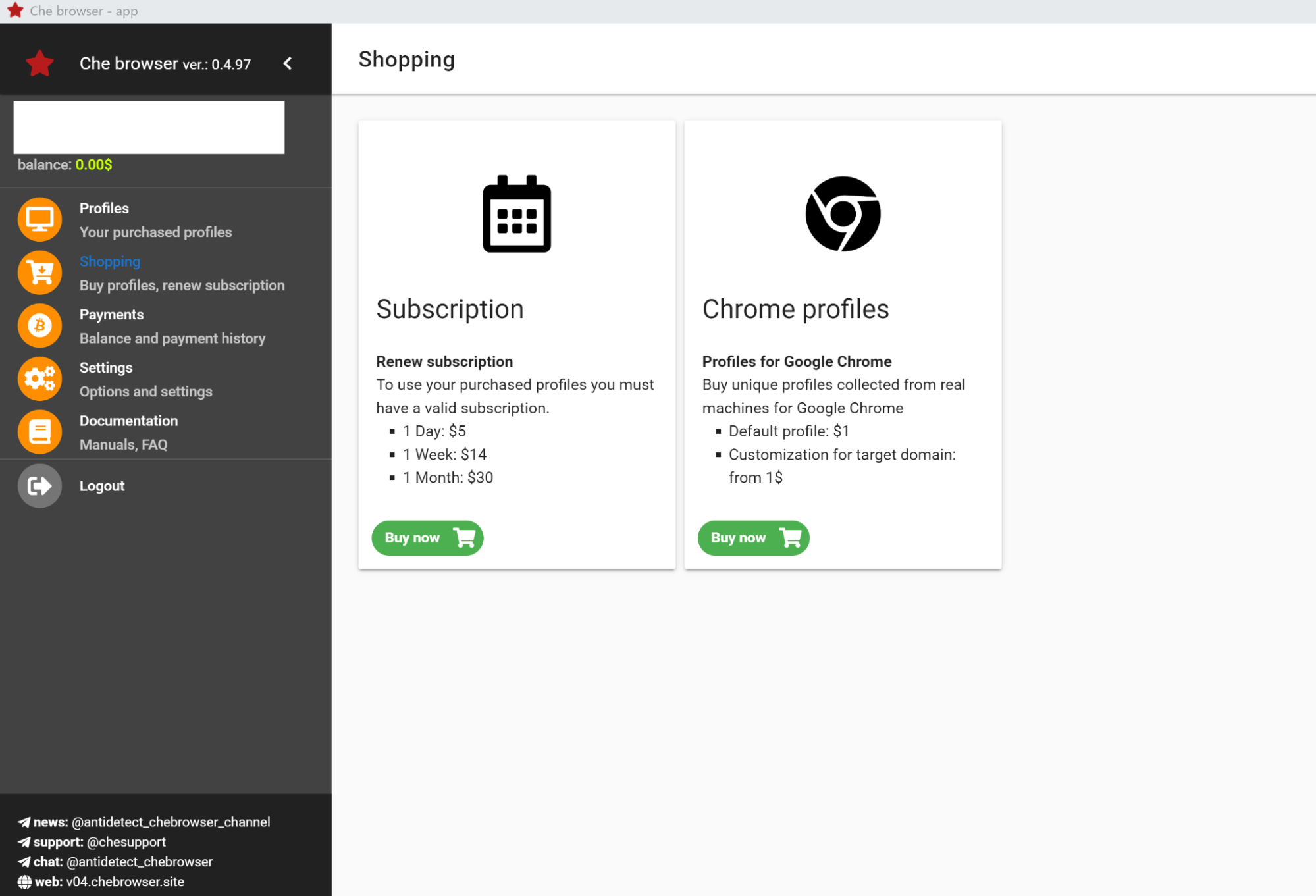Click 'Default profile: $1' line
1316x896 pixels.
pos(789,431)
